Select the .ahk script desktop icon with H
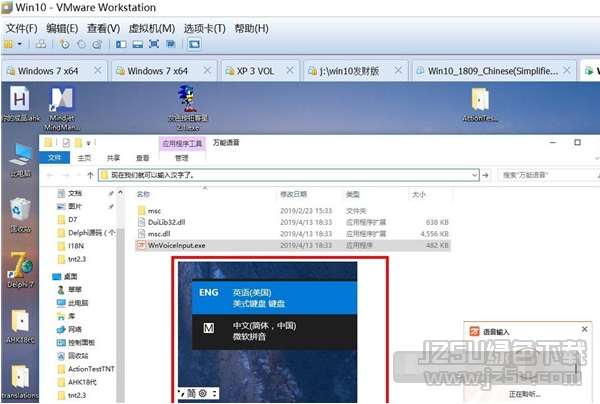This screenshot has width=600, height=404. point(20,104)
